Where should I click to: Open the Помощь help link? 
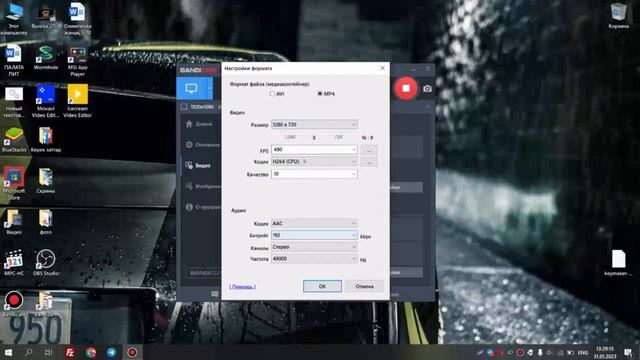(242, 287)
